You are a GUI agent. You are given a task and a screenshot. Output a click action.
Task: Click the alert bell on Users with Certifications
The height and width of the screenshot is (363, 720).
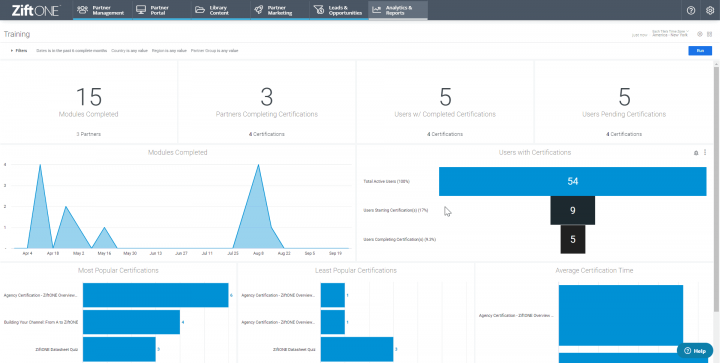[x=696, y=153]
